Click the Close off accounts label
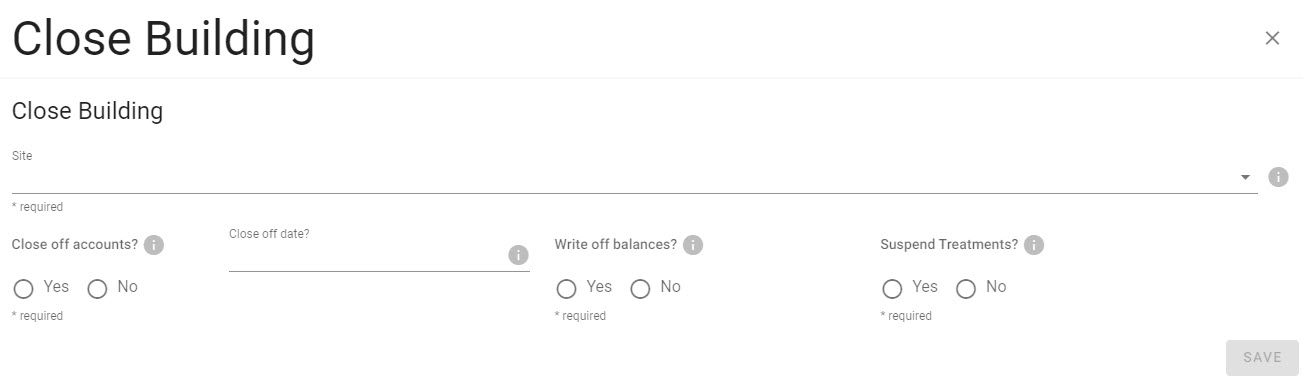The image size is (1303, 384). (75, 245)
